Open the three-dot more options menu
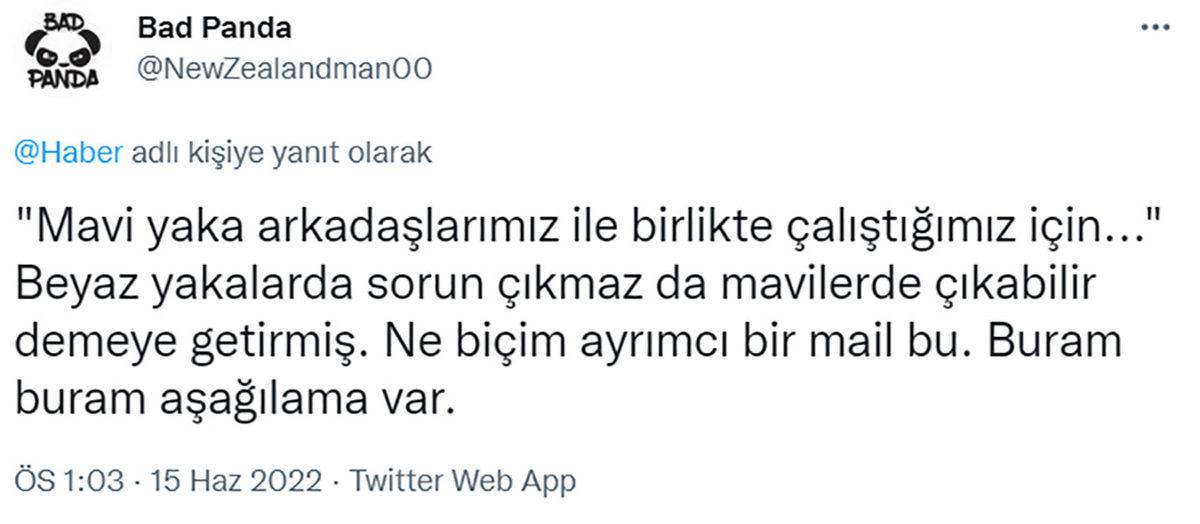The image size is (1200, 524). pos(1155,28)
